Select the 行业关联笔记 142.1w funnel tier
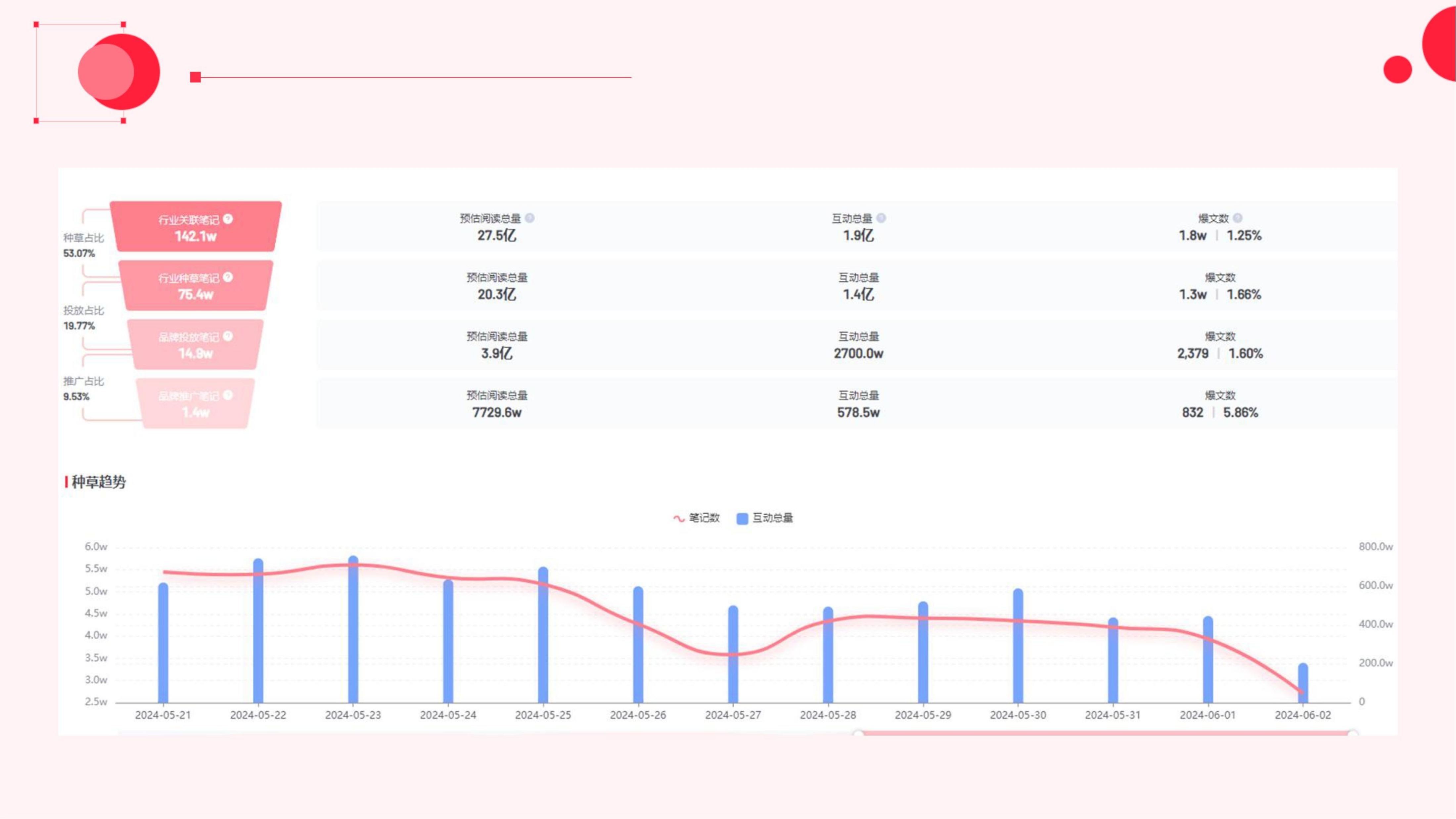 [196, 227]
